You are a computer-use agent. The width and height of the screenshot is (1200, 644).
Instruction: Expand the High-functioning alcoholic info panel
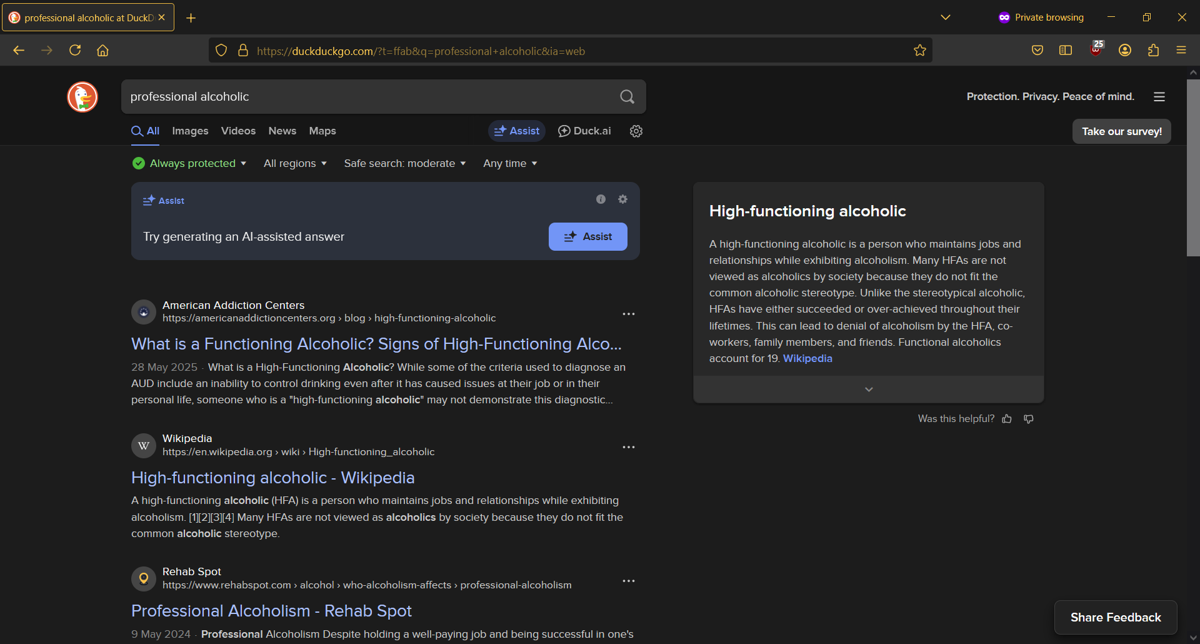click(x=868, y=389)
